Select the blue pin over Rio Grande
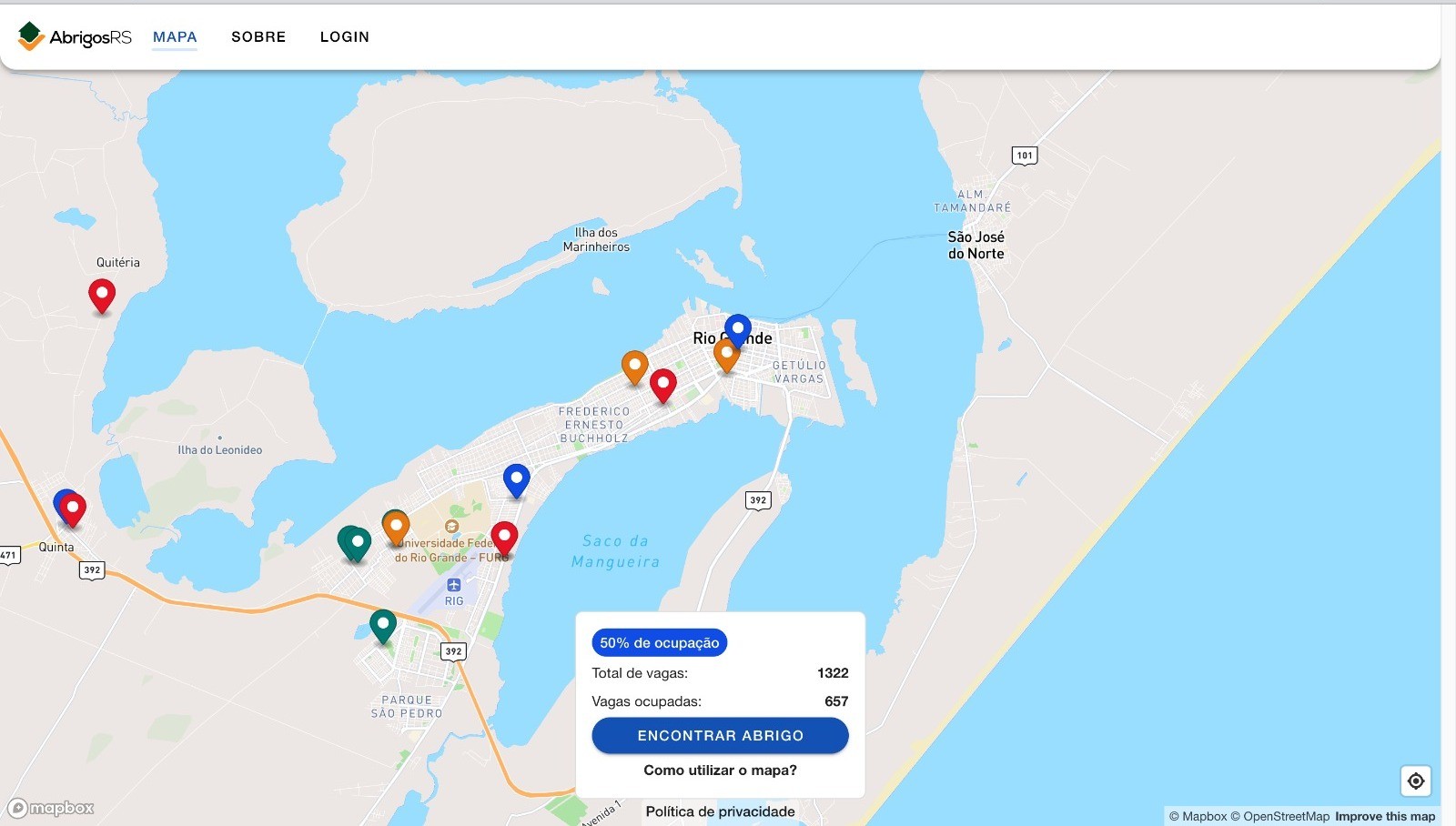Image resolution: width=1456 pixels, height=826 pixels. pos(738,330)
